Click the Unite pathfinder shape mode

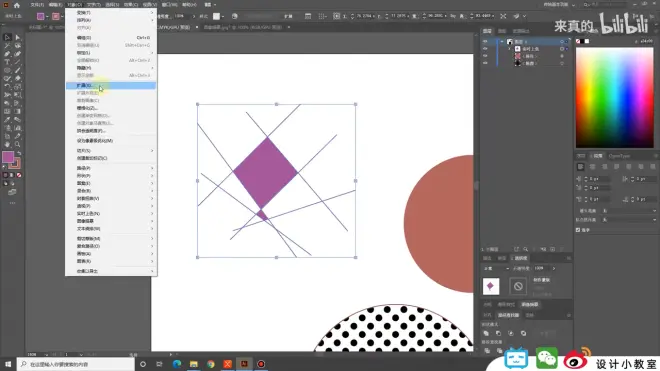click(486, 333)
